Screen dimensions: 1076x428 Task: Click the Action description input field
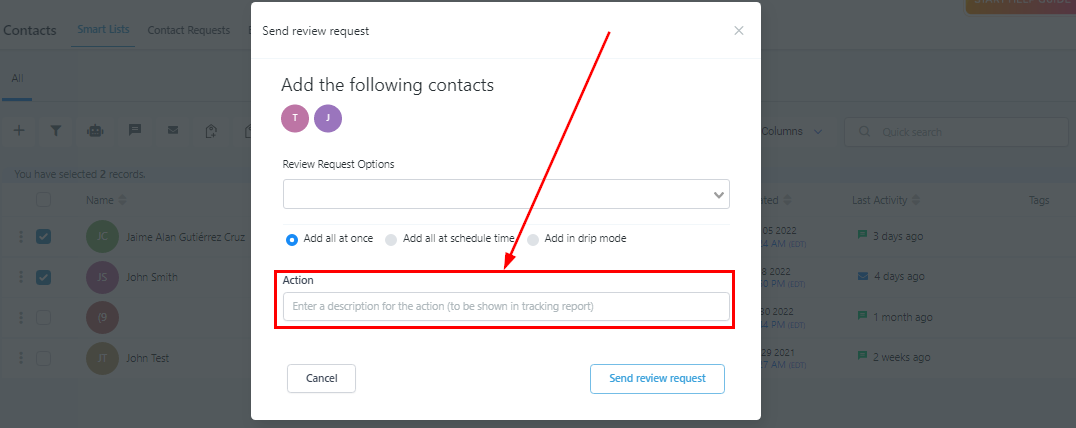pyautogui.click(x=506, y=307)
